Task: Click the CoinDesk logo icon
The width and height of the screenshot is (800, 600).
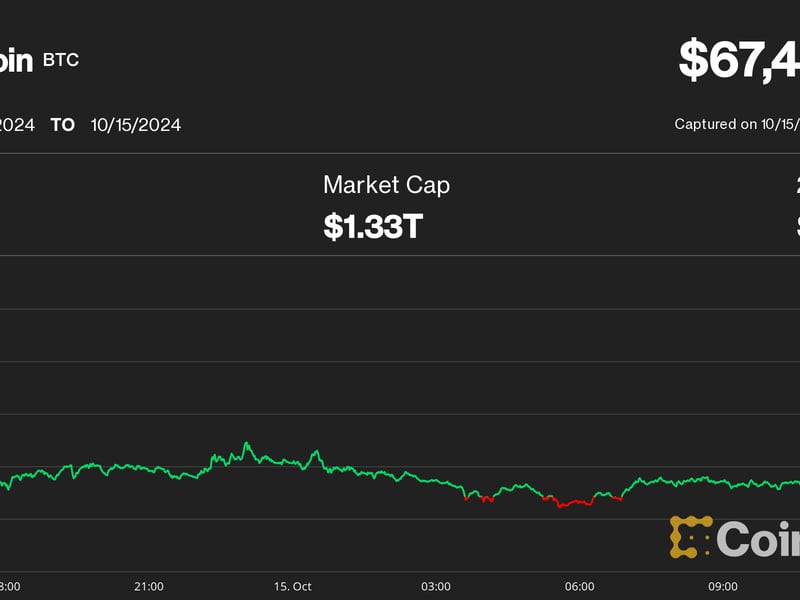Action: [x=690, y=537]
